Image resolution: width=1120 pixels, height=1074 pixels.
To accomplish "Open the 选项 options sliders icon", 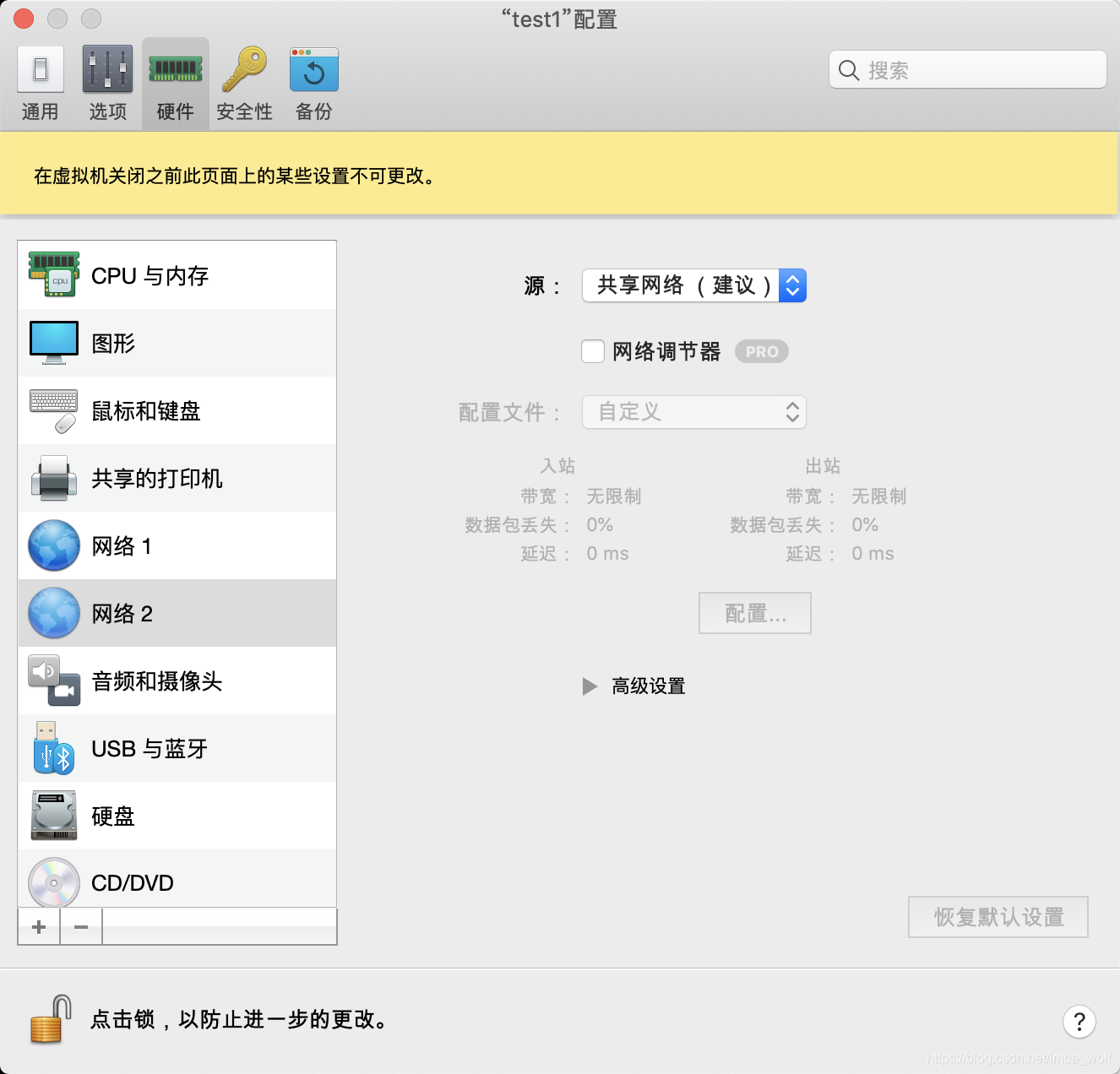I will 107,69.
